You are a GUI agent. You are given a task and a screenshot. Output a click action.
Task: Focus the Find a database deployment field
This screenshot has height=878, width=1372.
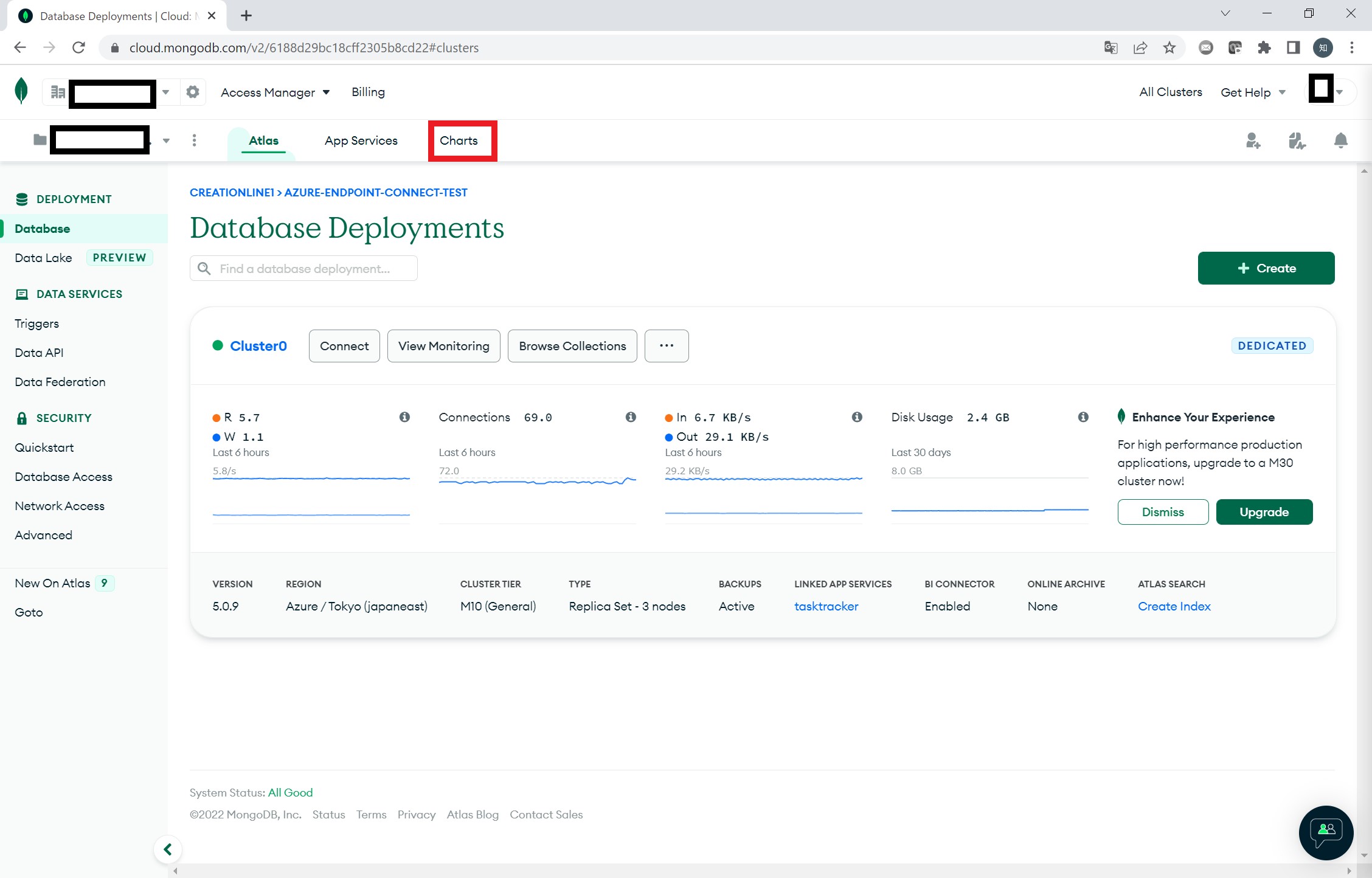[303, 268]
